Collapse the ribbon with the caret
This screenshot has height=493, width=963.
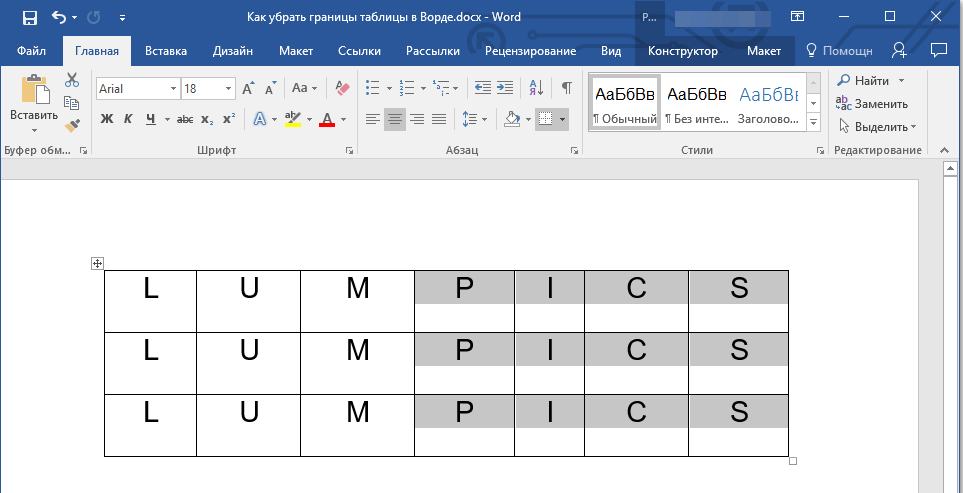[x=945, y=150]
